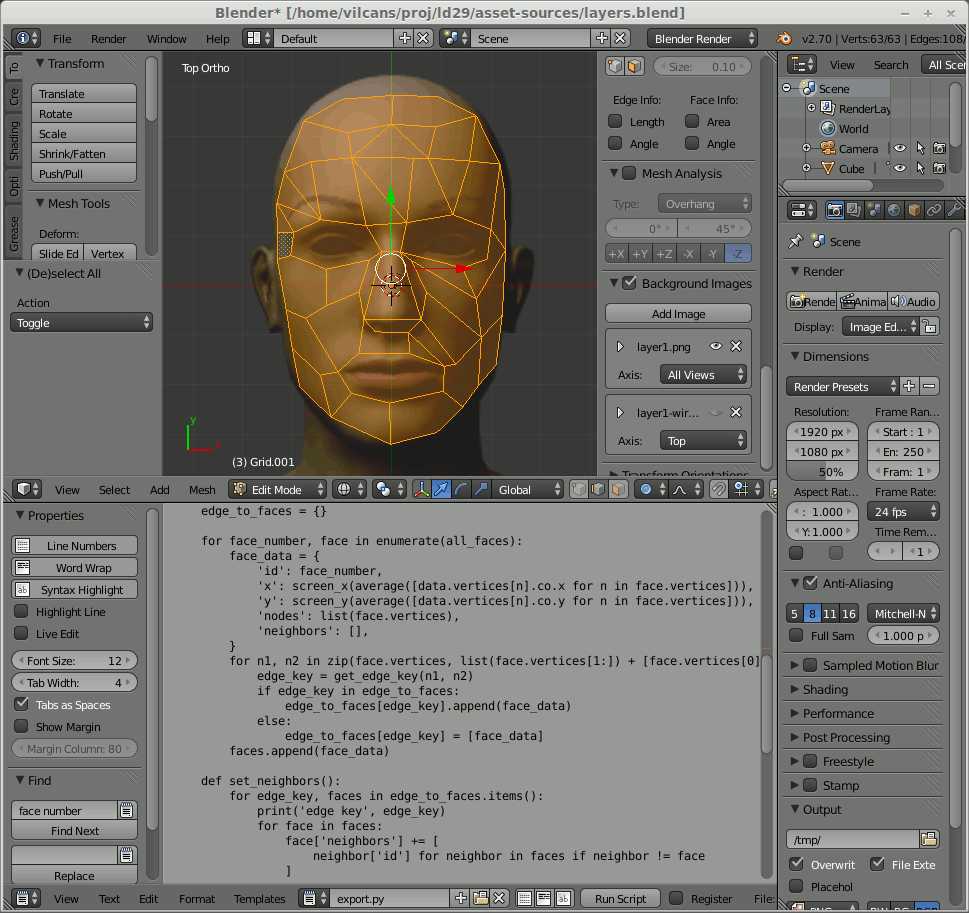Open Render Layers properties tab icon
The image size is (969, 913).
point(854,210)
